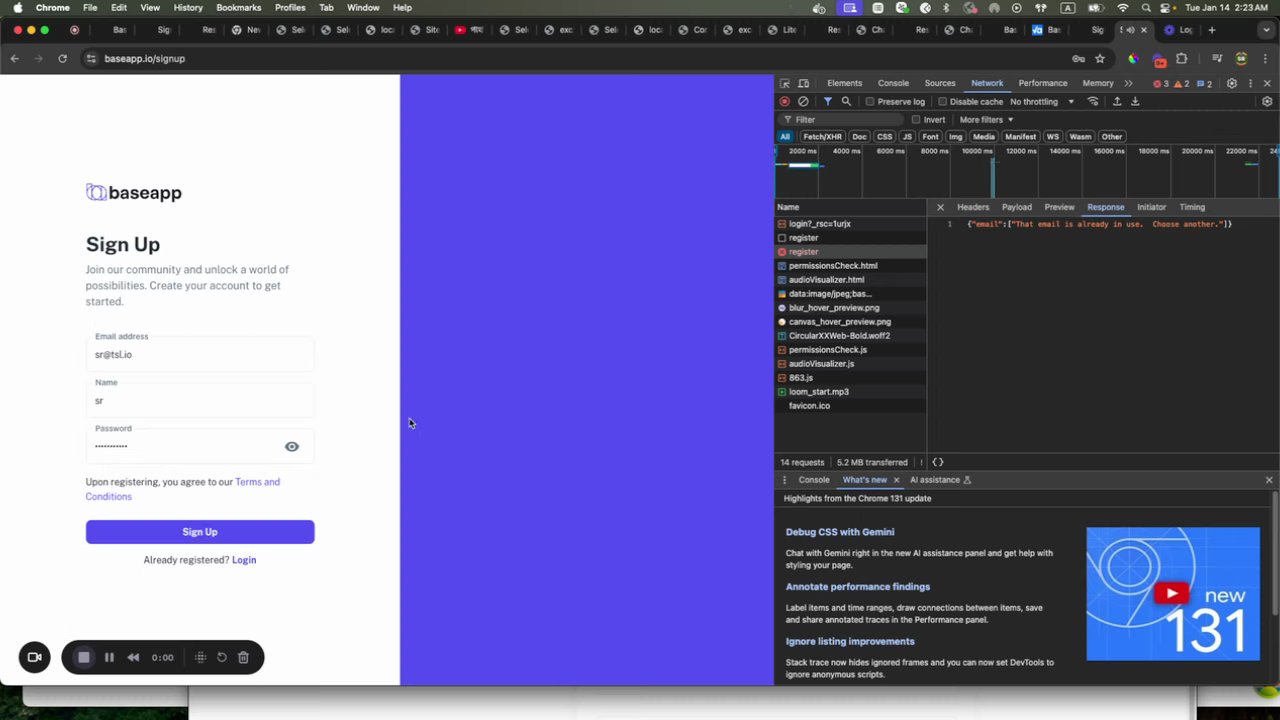
Task: Click the purple Sign Up button
Action: [x=200, y=532]
